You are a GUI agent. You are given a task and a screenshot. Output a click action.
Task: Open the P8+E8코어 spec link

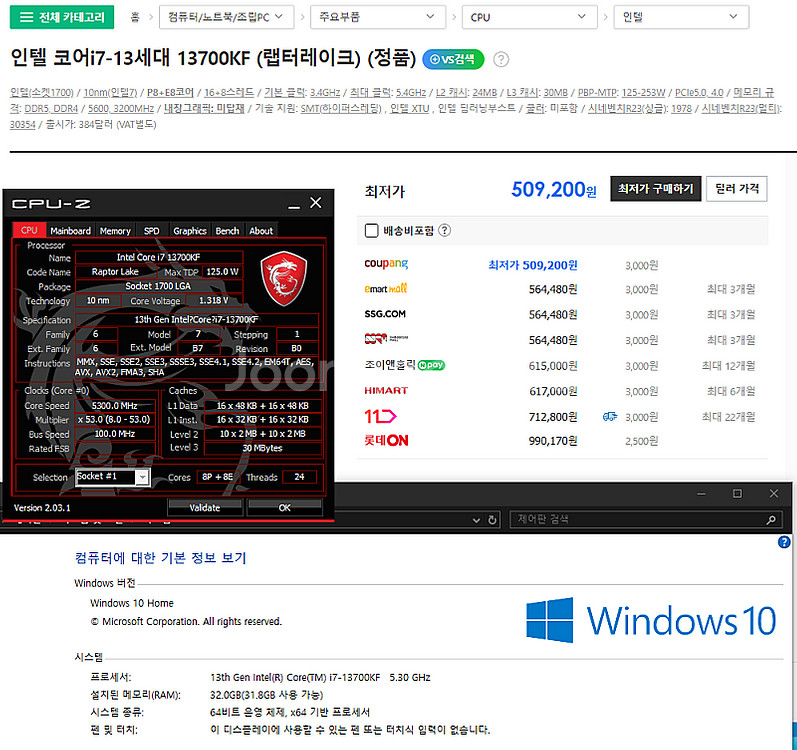click(x=170, y=92)
